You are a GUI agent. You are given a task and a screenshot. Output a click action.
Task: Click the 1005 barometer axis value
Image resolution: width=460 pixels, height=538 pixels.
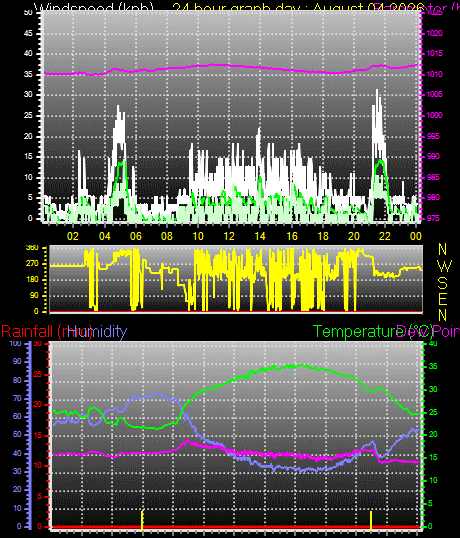435,94
